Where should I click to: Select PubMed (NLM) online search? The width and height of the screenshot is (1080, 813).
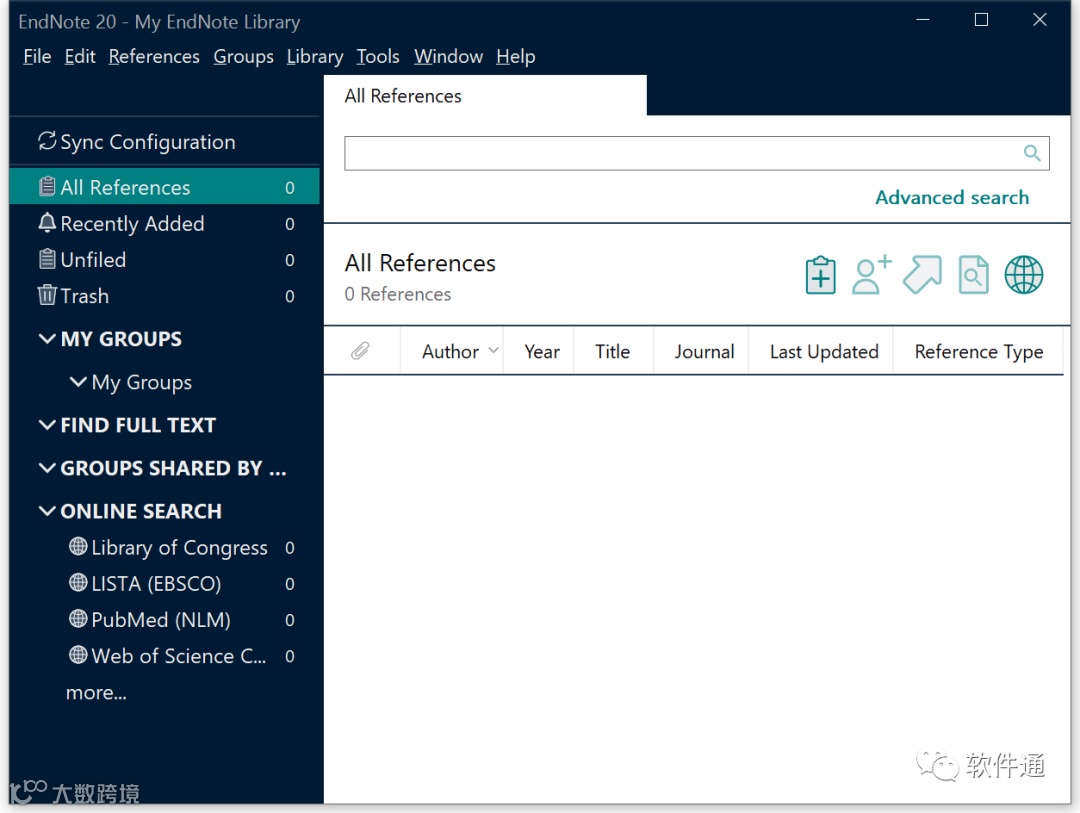pyautogui.click(x=164, y=619)
